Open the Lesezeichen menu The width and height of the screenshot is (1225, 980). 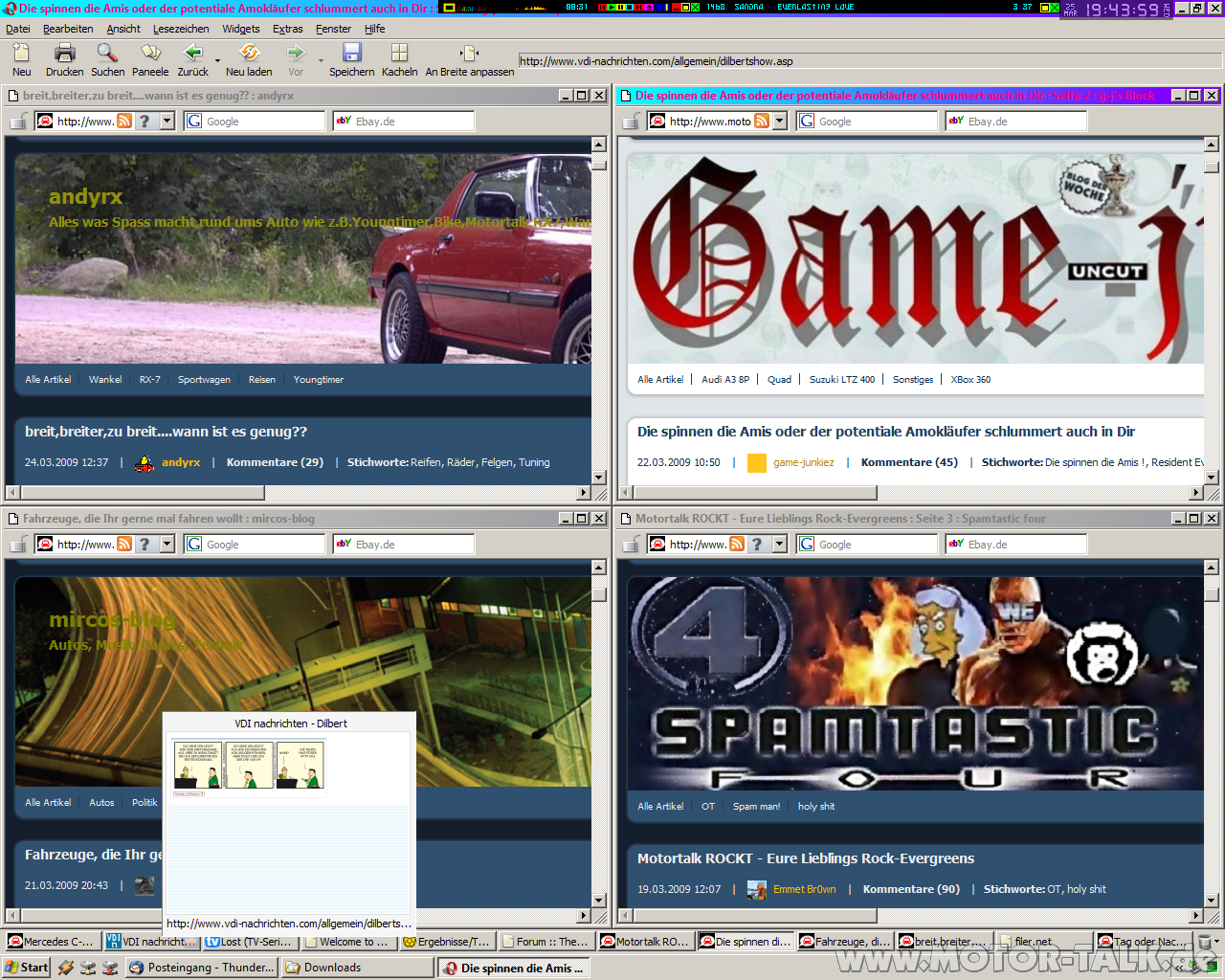[x=180, y=29]
